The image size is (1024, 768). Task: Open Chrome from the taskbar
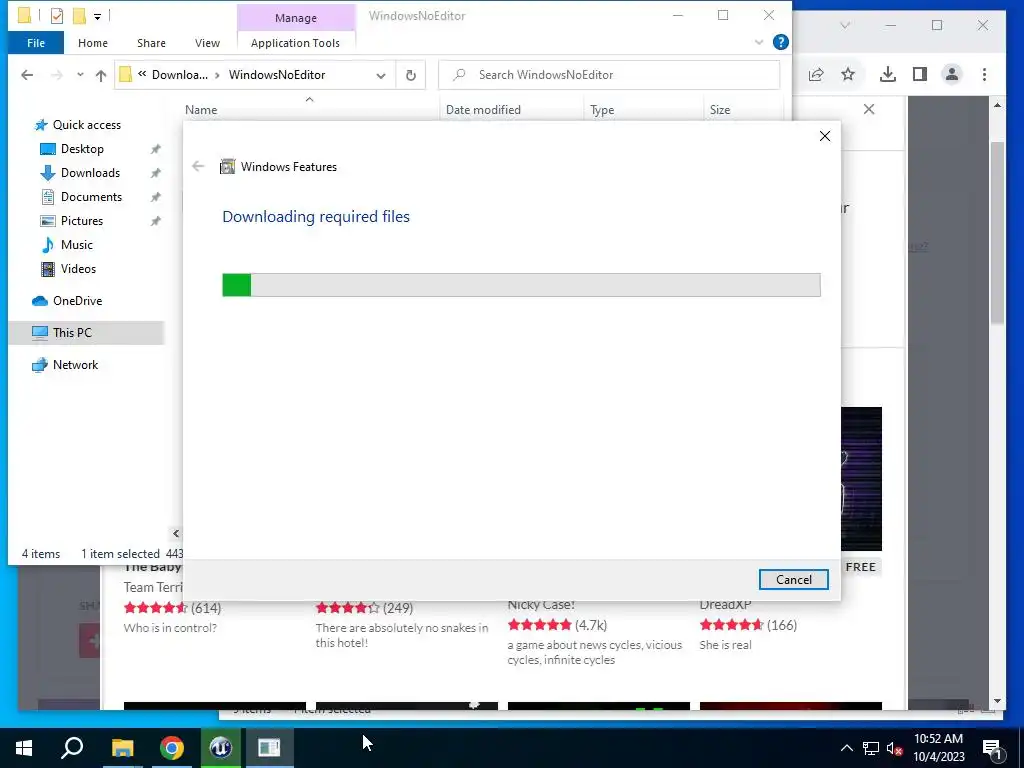tap(172, 748)
